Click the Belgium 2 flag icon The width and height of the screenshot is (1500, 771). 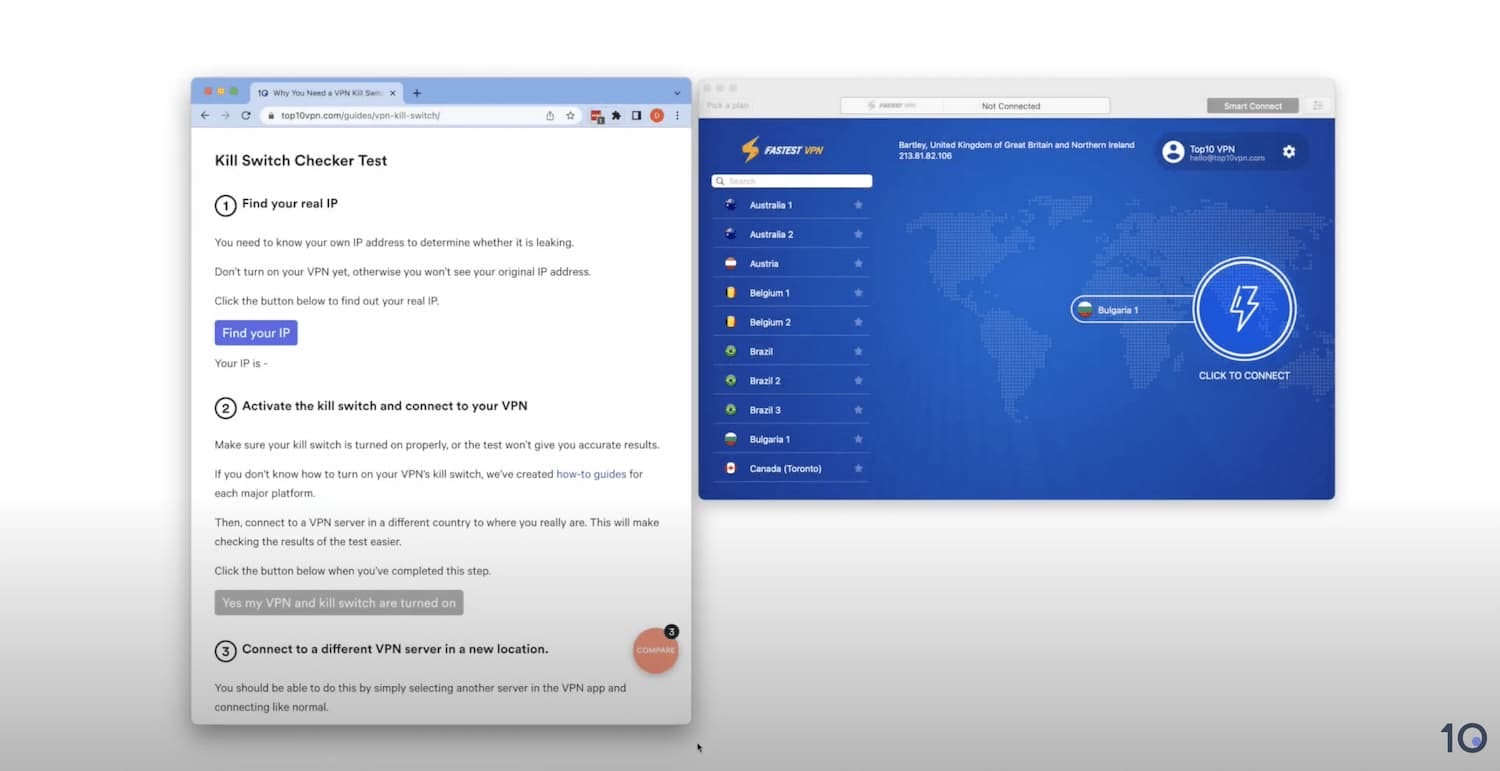pos(731,322)
